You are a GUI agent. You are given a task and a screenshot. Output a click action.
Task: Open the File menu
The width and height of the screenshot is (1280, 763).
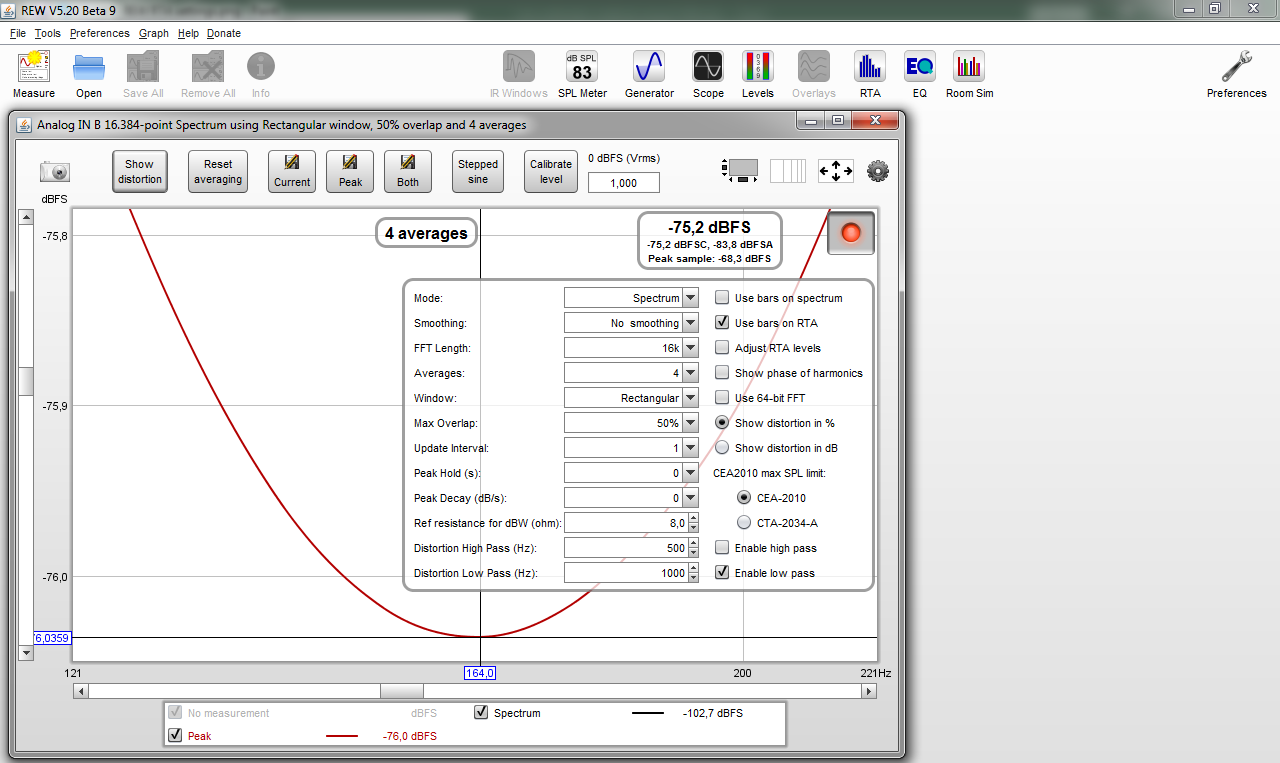18,33
